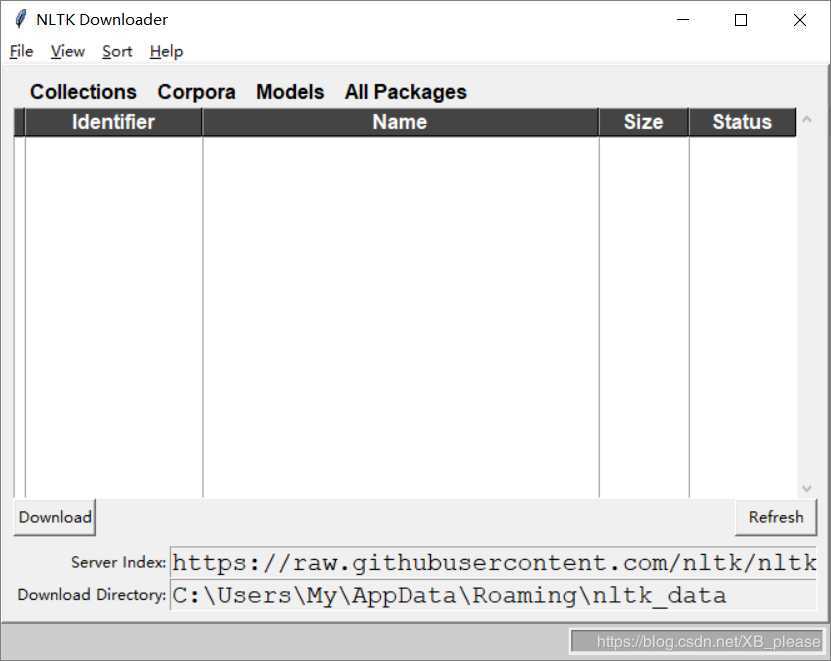Click the Identifier column header

click(x=113, y=122)
